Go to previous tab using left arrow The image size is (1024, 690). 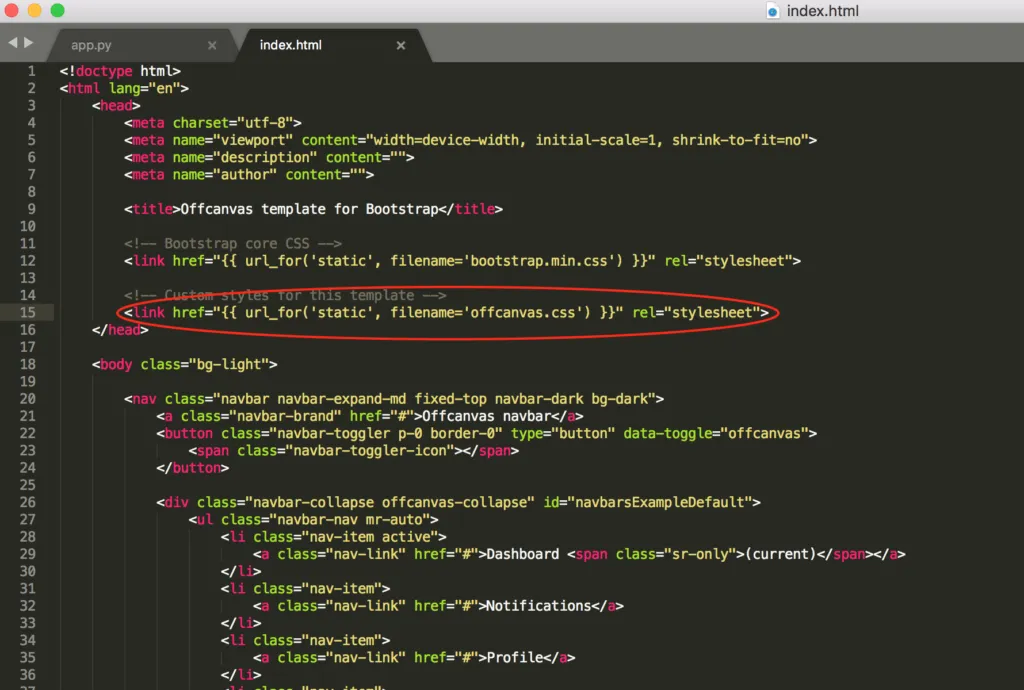12,42
